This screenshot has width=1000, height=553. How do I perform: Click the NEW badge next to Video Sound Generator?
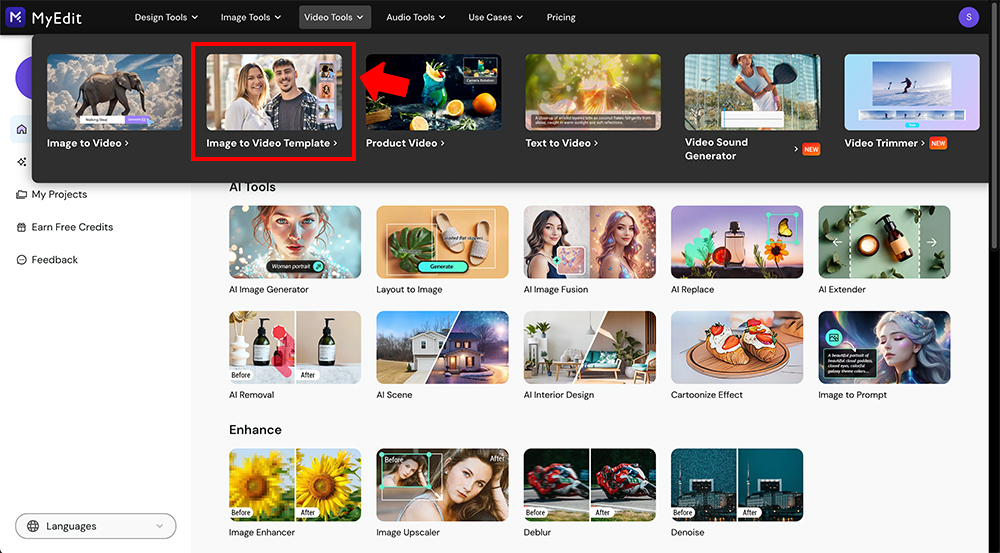tap(811, 149)
